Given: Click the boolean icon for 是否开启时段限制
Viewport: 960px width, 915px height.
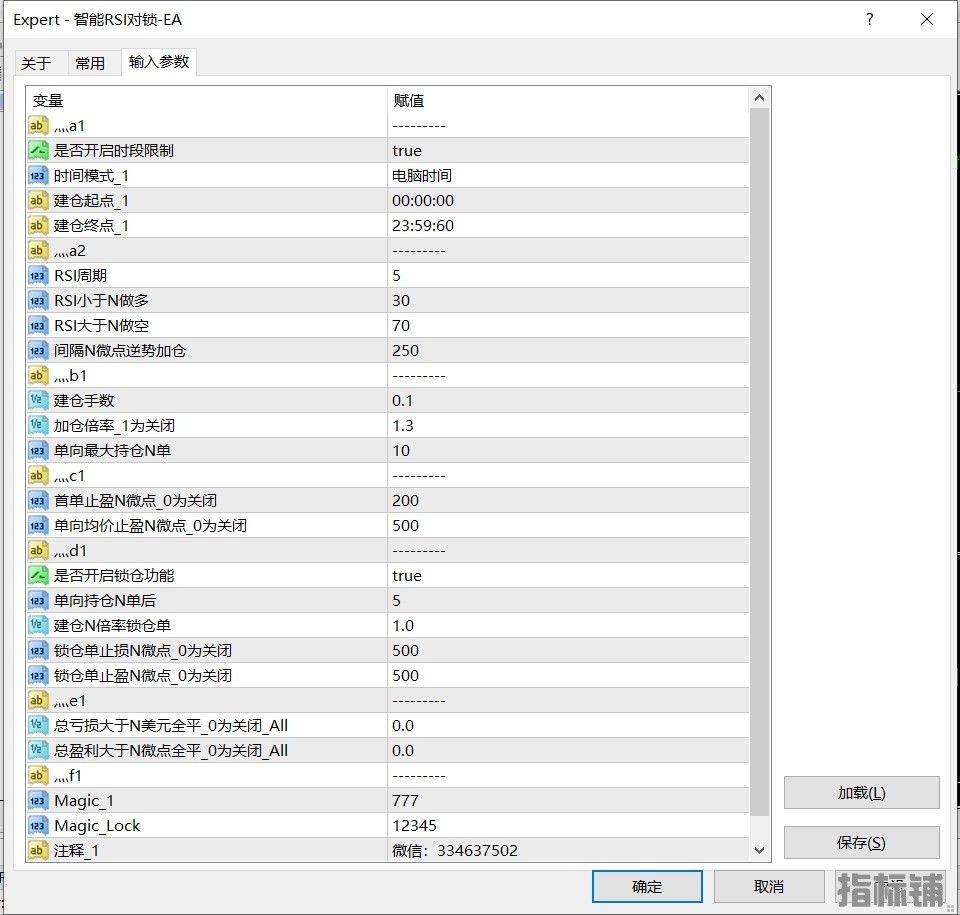Looking at the screenshot, I should (x=38, y=151).
